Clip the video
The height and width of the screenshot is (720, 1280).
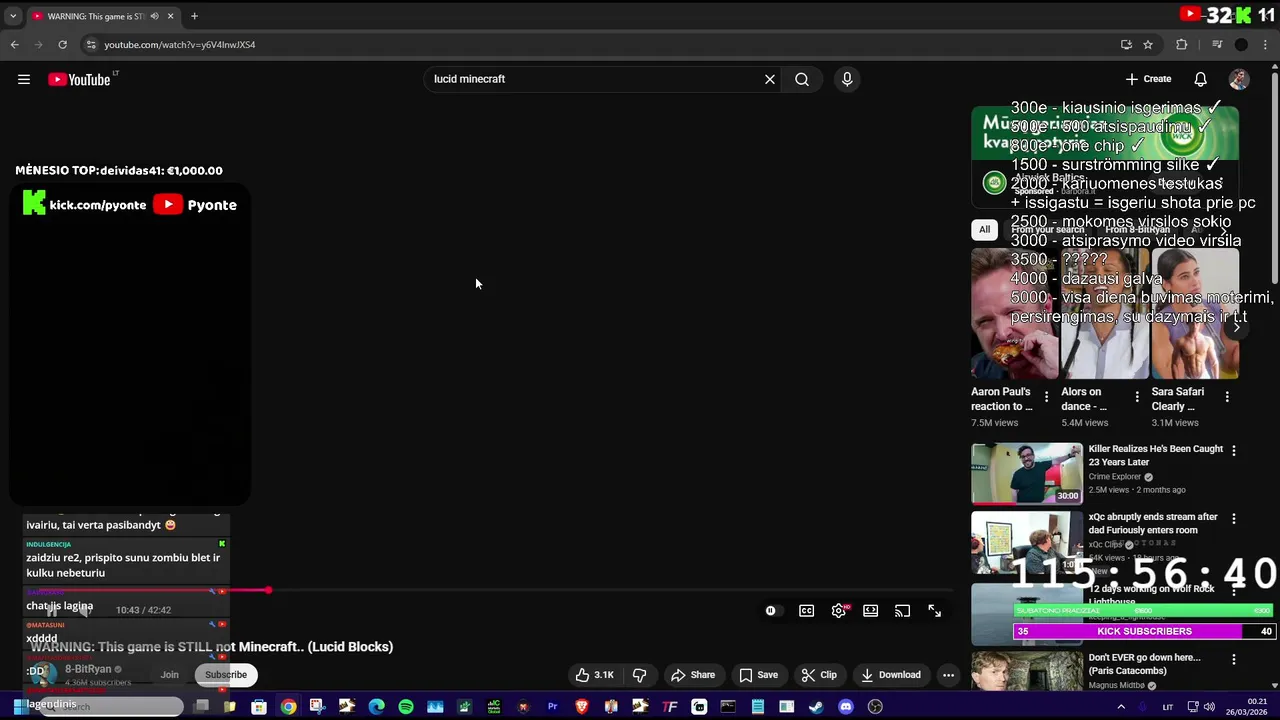click(x=819, y=675)
